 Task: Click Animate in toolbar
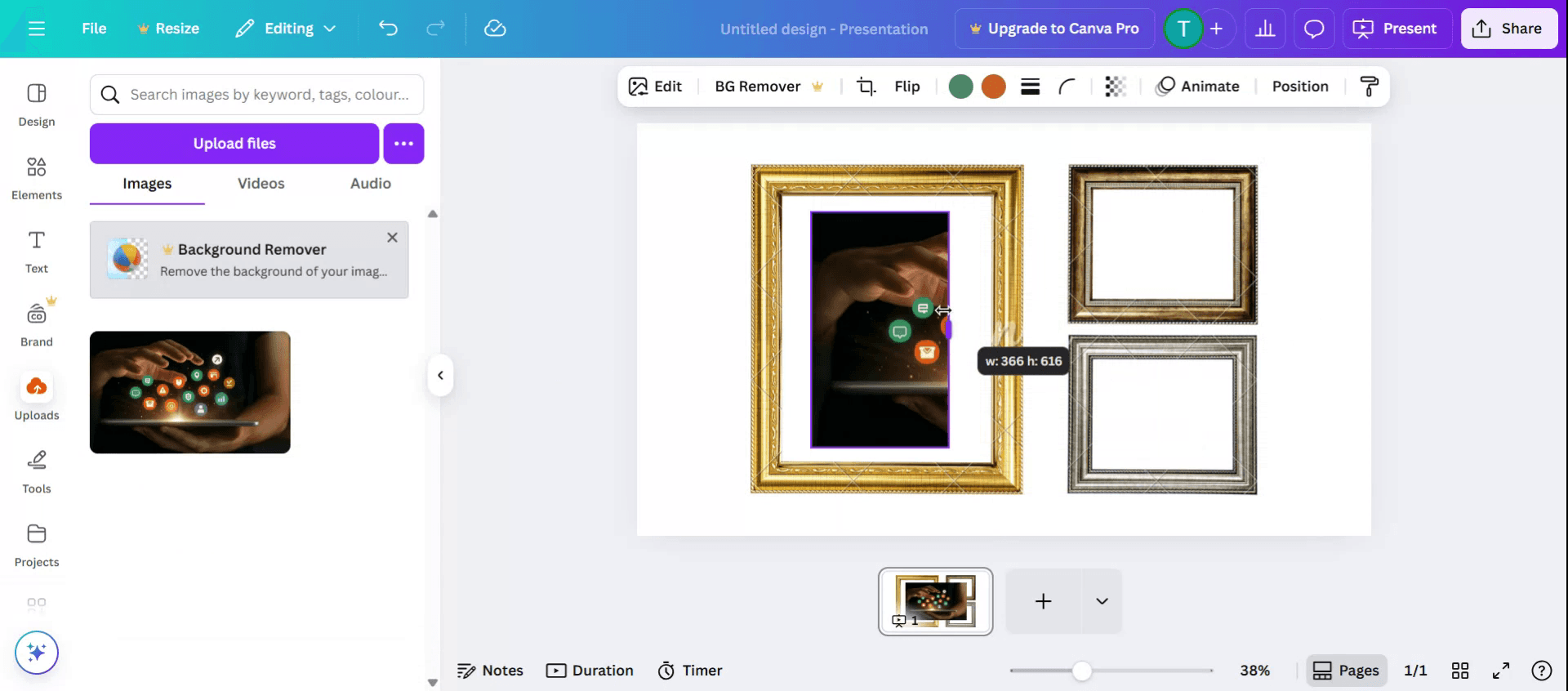(1198, 87)
